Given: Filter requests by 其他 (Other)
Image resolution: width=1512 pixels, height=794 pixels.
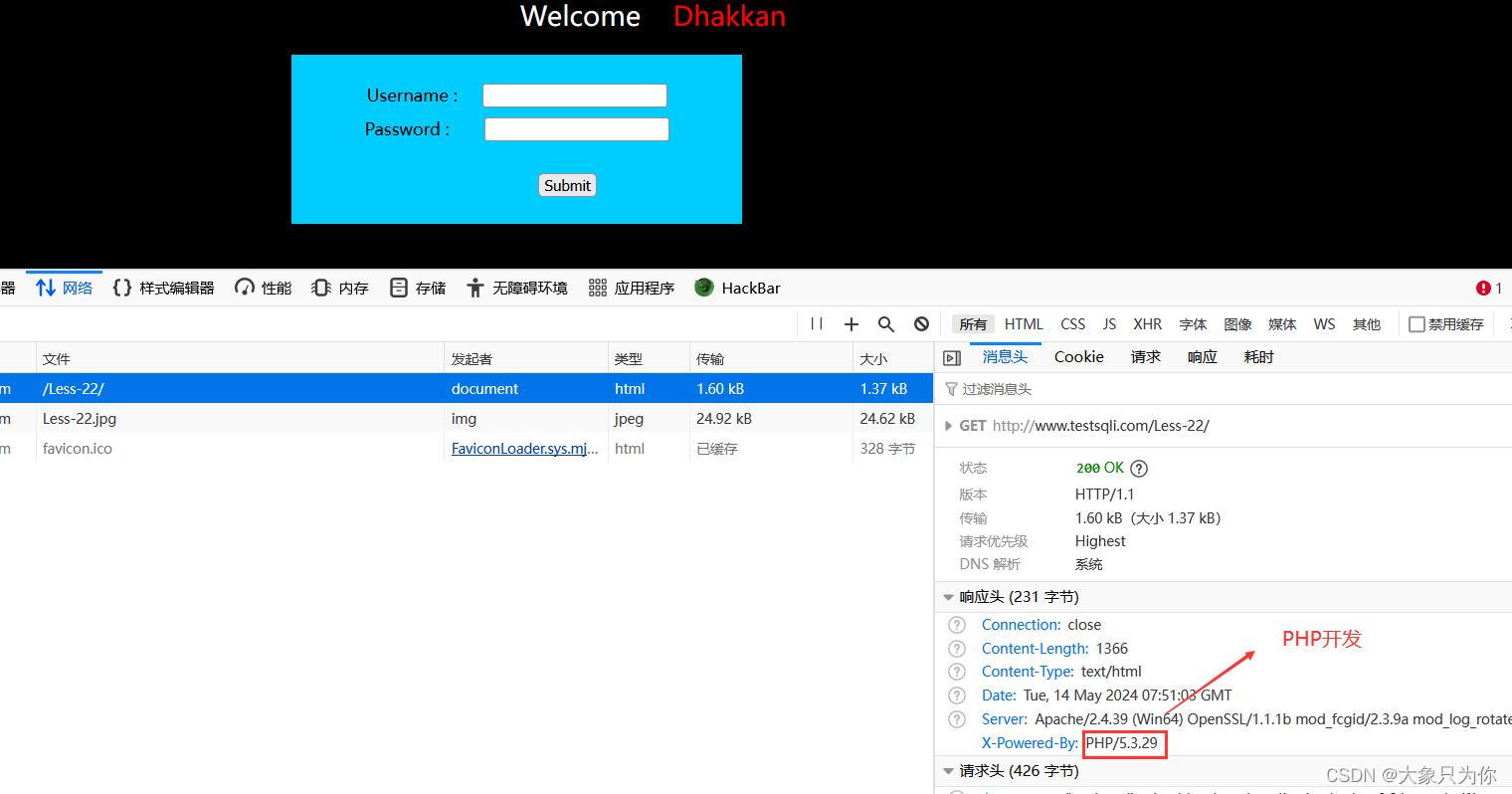Looking at the screenshot, I should 1367,324.
